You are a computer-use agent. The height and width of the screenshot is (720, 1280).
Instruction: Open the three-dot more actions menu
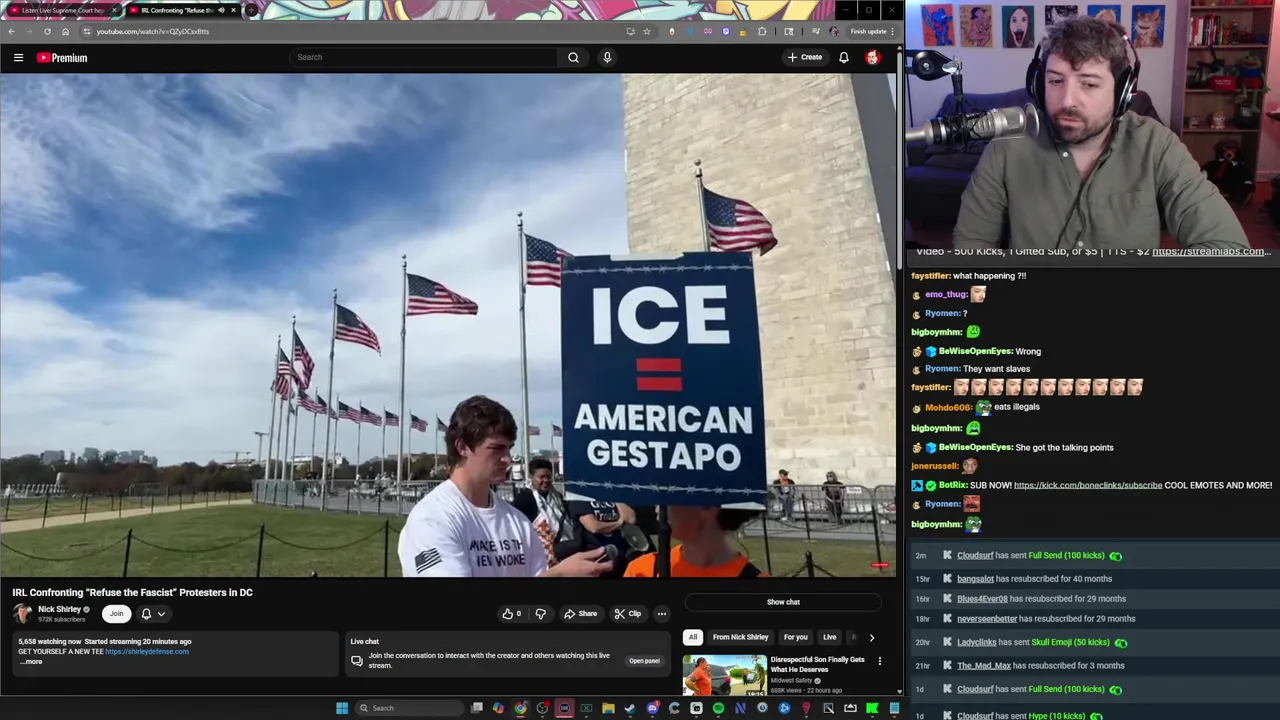coord(661,614)
